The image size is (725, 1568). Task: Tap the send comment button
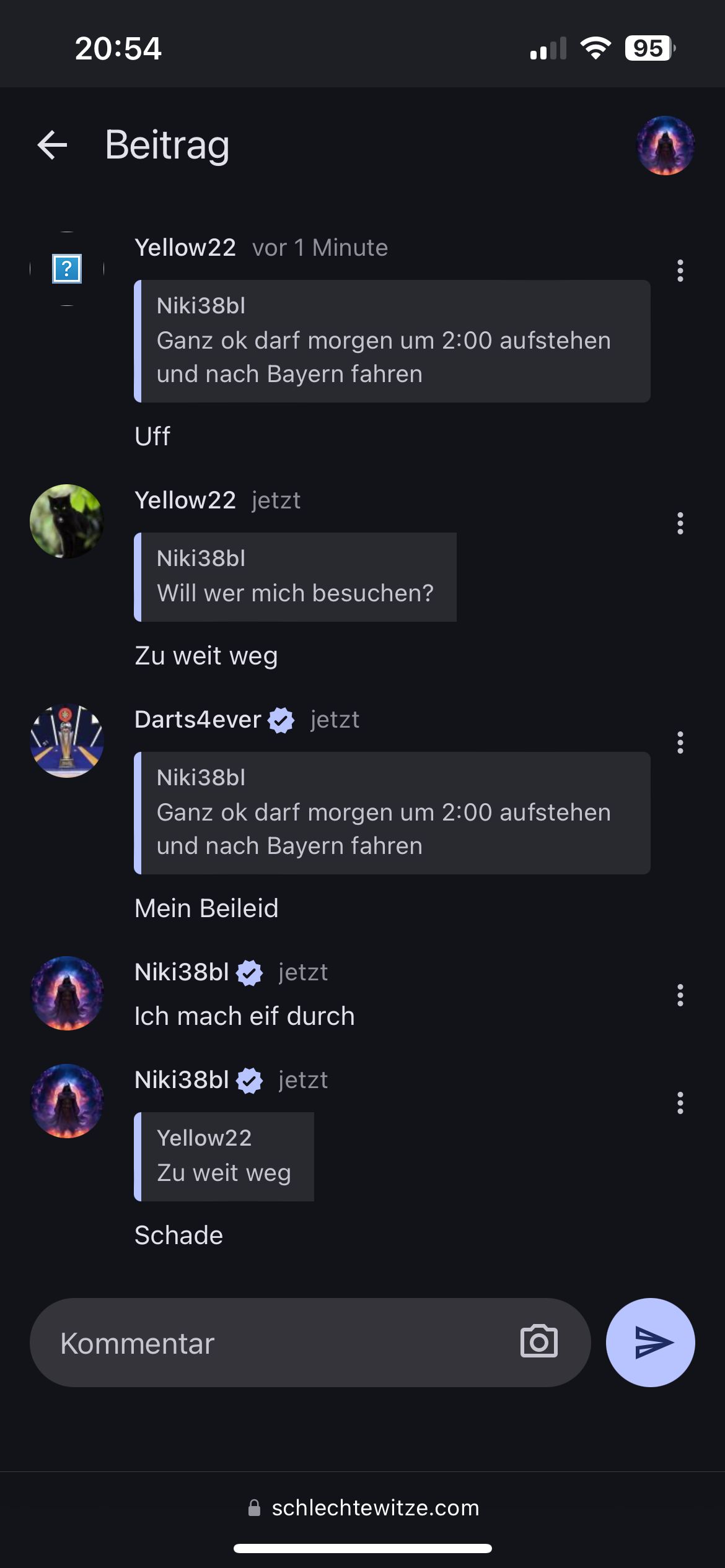(650, 1342)
